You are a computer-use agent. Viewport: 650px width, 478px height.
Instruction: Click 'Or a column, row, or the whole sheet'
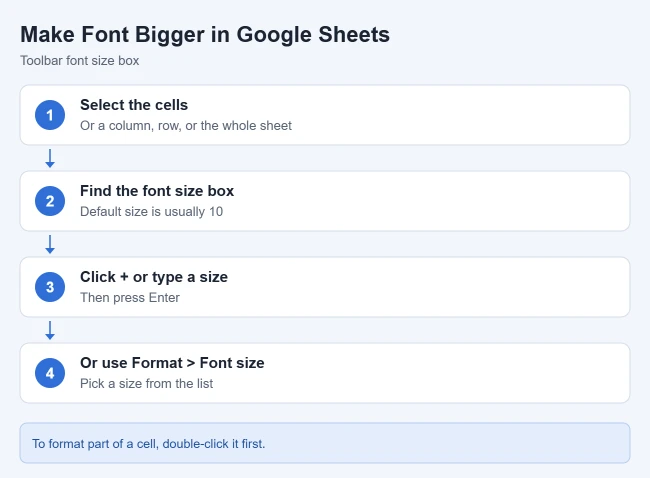coord(186,126)
